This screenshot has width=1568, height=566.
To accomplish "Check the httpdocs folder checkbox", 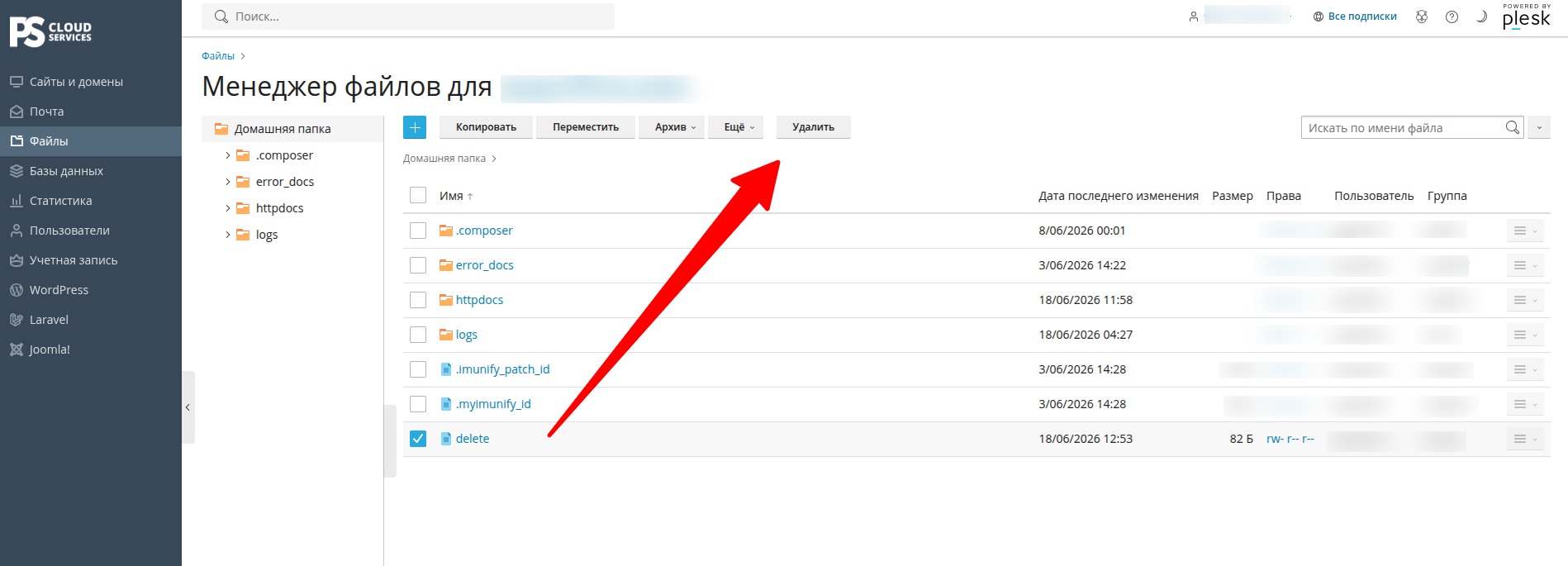I will pyautogui.click(x=418, y=300).
